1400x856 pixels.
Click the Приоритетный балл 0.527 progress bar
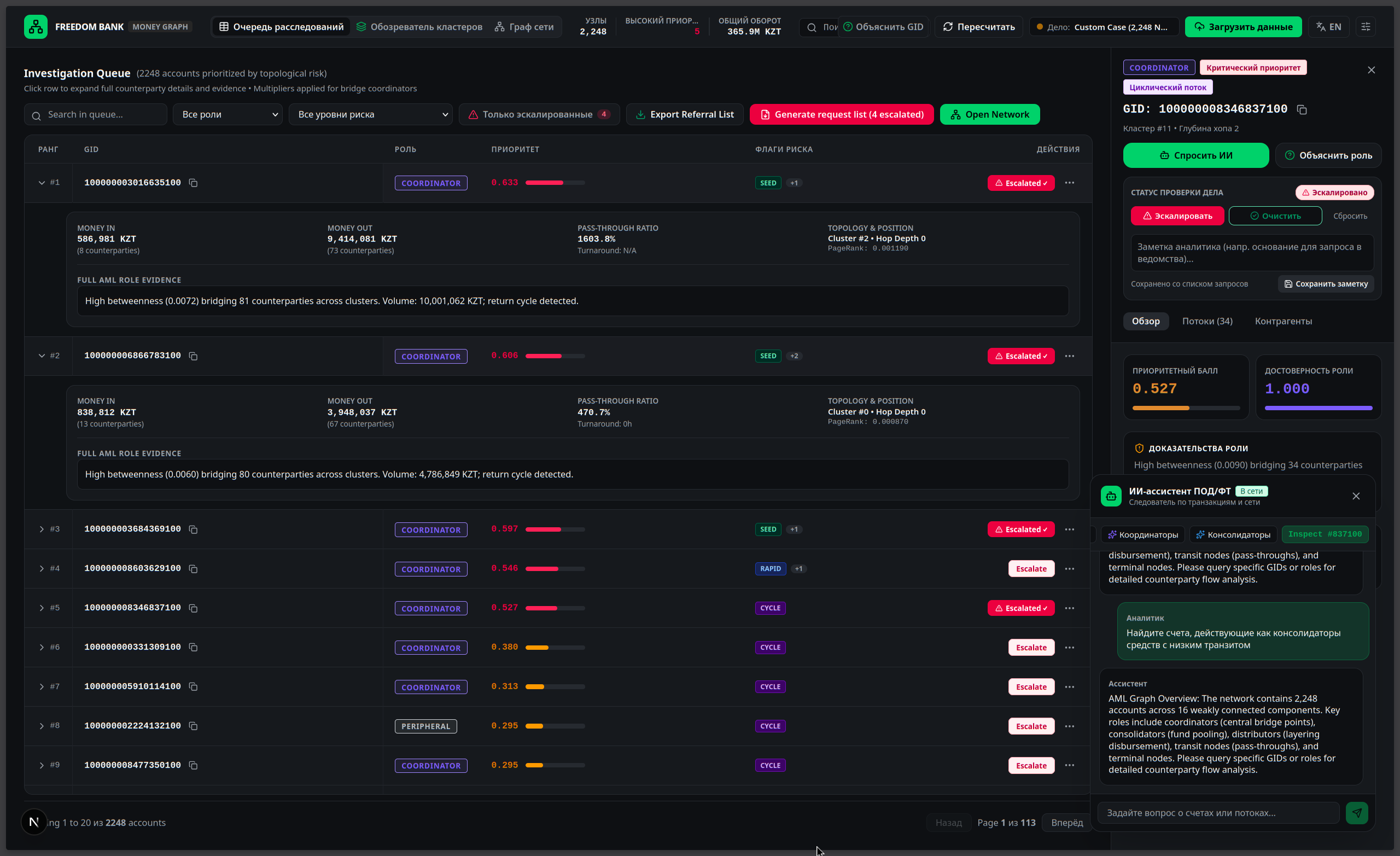(1186, 408)
